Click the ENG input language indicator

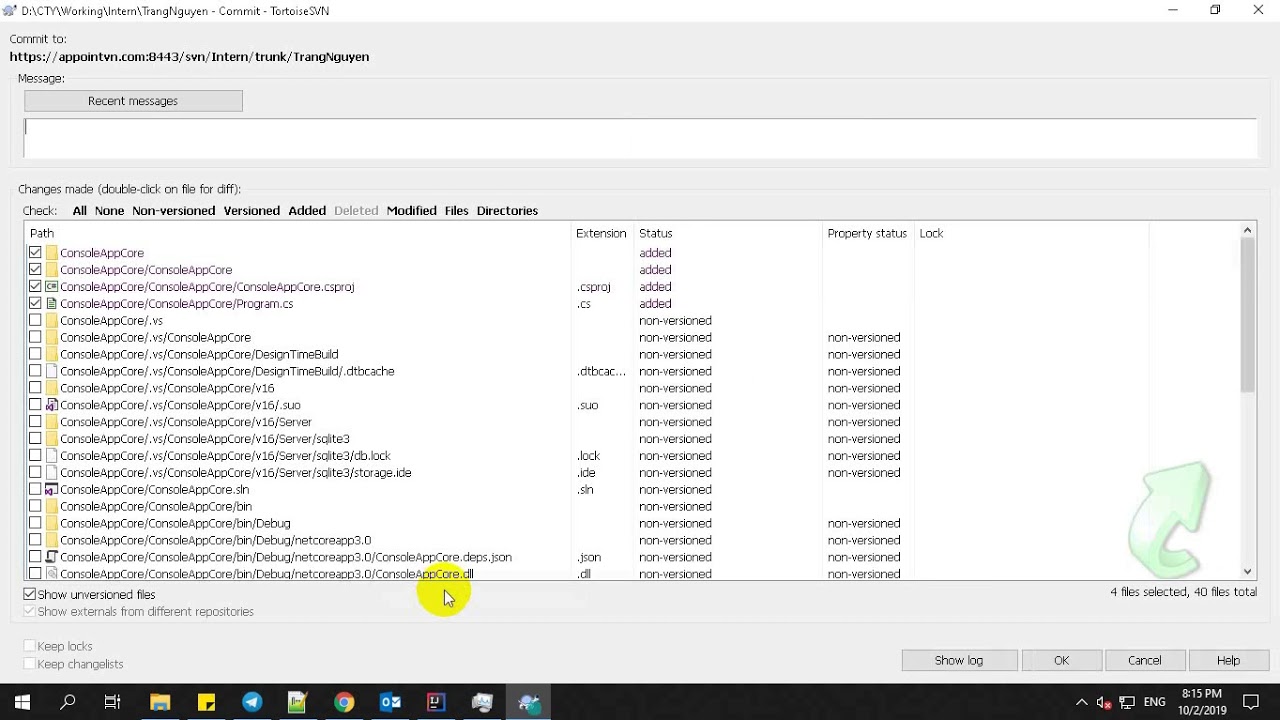point(1155,703)
